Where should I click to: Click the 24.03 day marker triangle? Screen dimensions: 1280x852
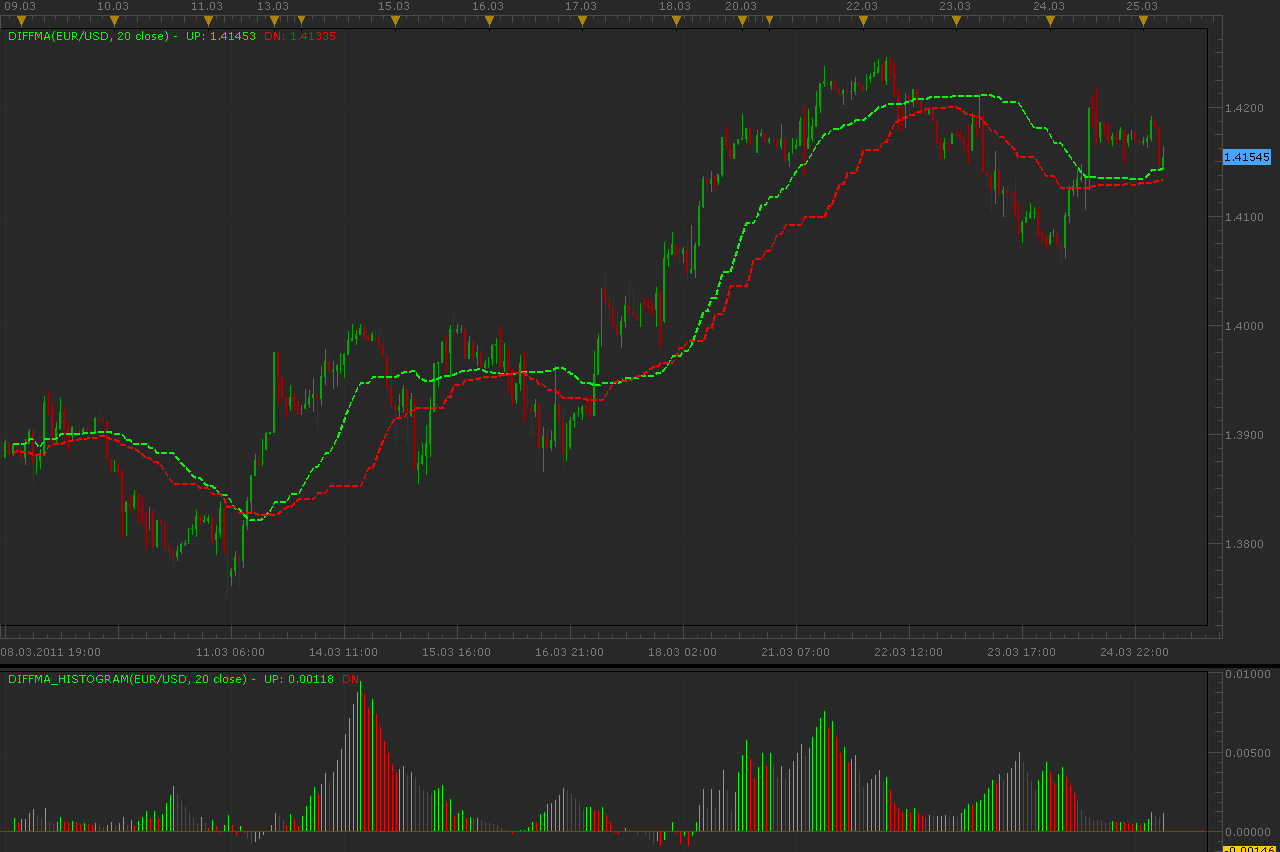click(x=1050, y=20)
